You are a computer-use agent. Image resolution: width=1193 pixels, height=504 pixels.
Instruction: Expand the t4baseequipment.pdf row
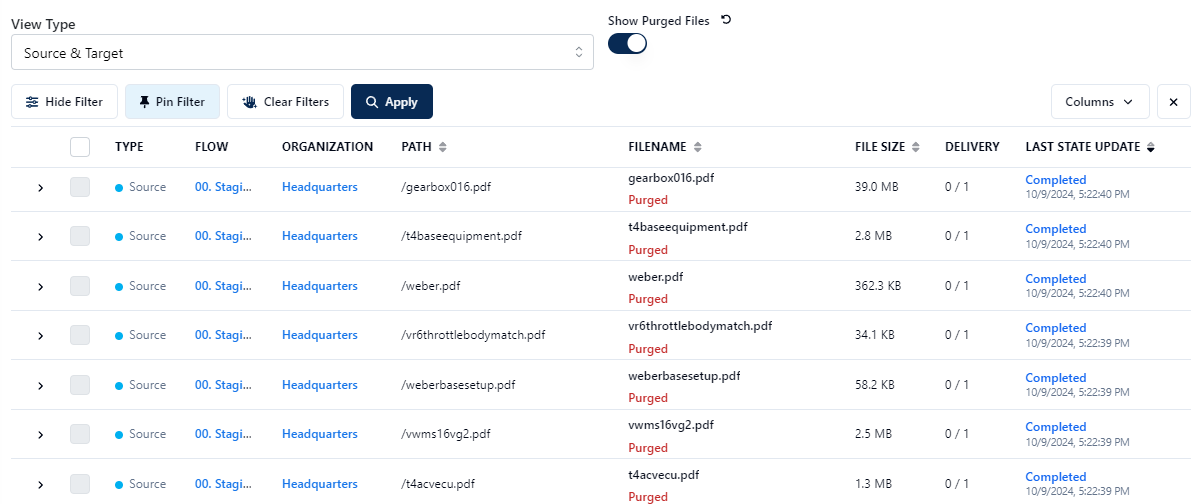point(40,237)
